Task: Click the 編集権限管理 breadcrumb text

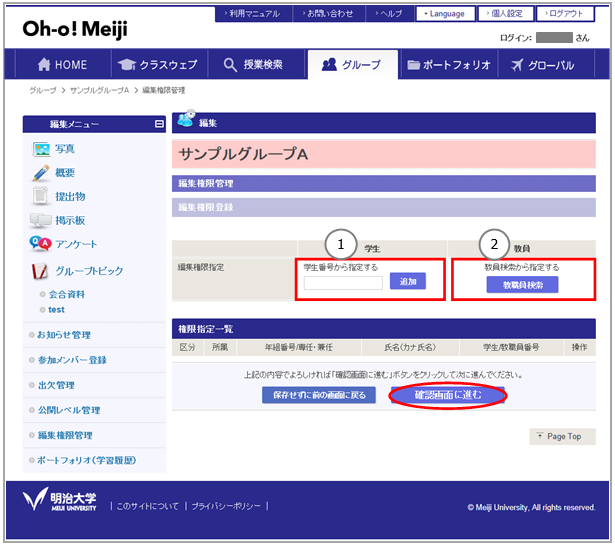Action: tap(164, 91)
